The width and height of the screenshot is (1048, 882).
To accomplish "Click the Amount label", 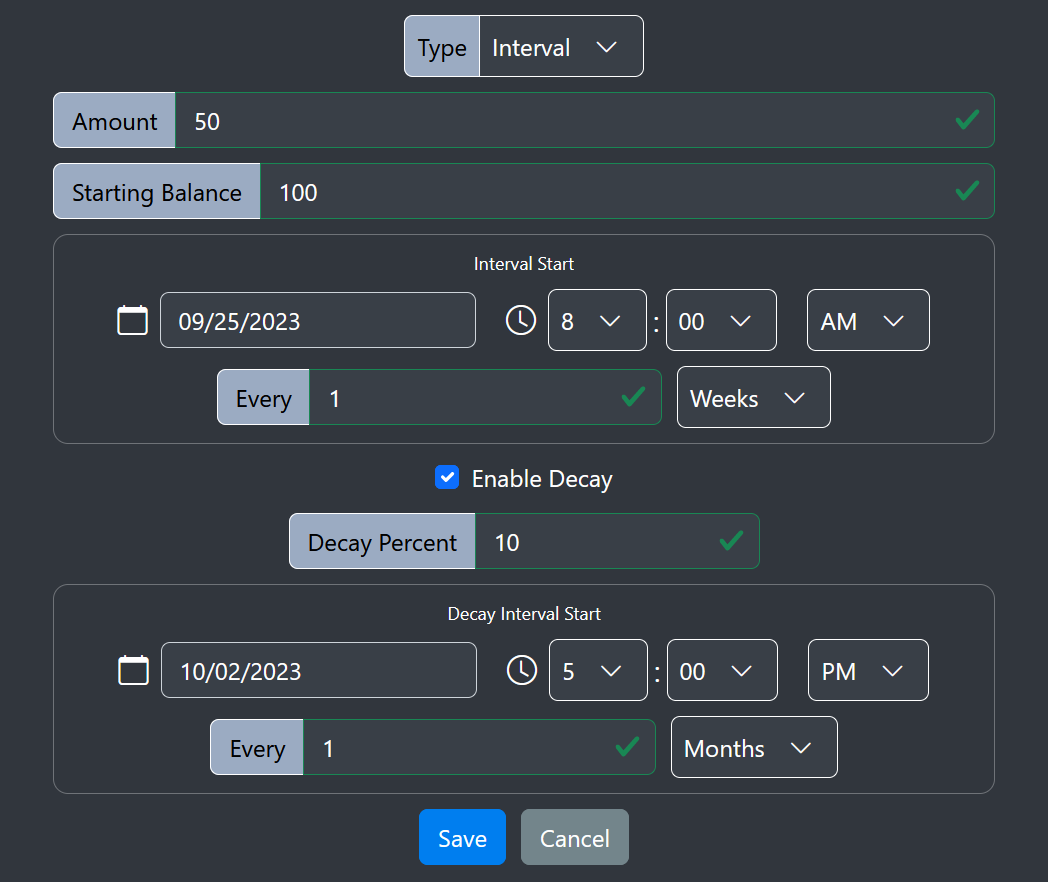I will [114, 120].
